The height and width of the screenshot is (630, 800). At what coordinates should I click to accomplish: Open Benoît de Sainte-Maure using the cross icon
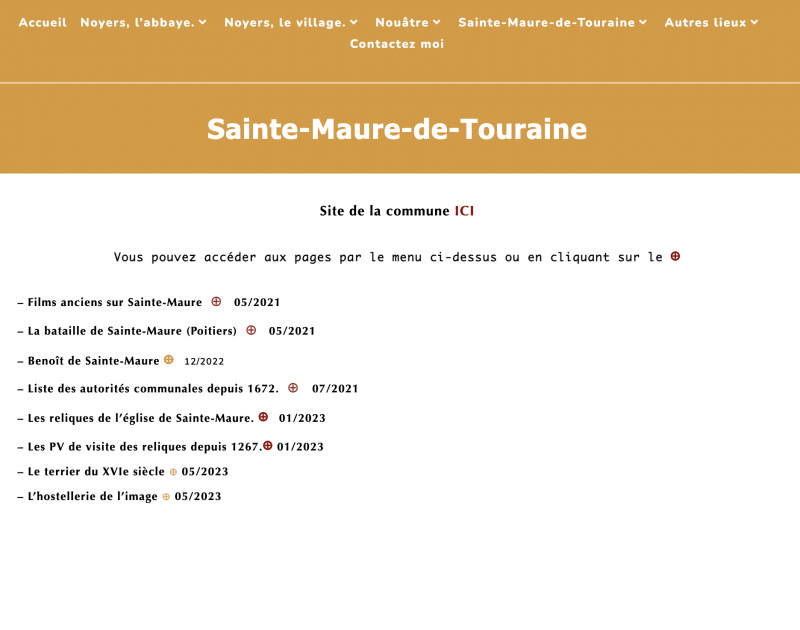click(170, 358)
